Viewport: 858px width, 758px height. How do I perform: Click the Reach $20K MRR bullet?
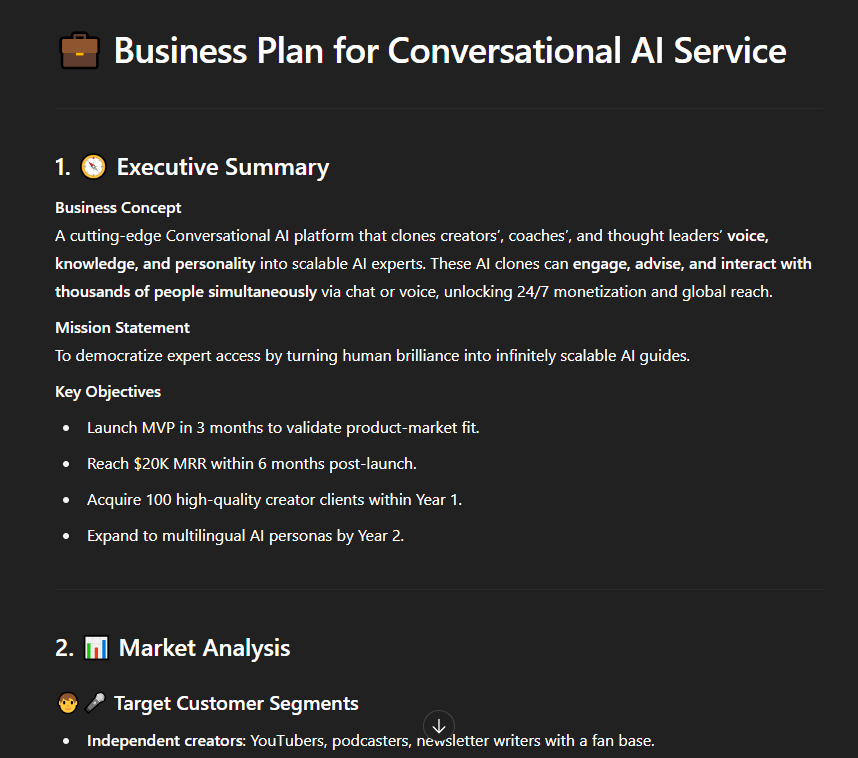click(x=252, y=464)
